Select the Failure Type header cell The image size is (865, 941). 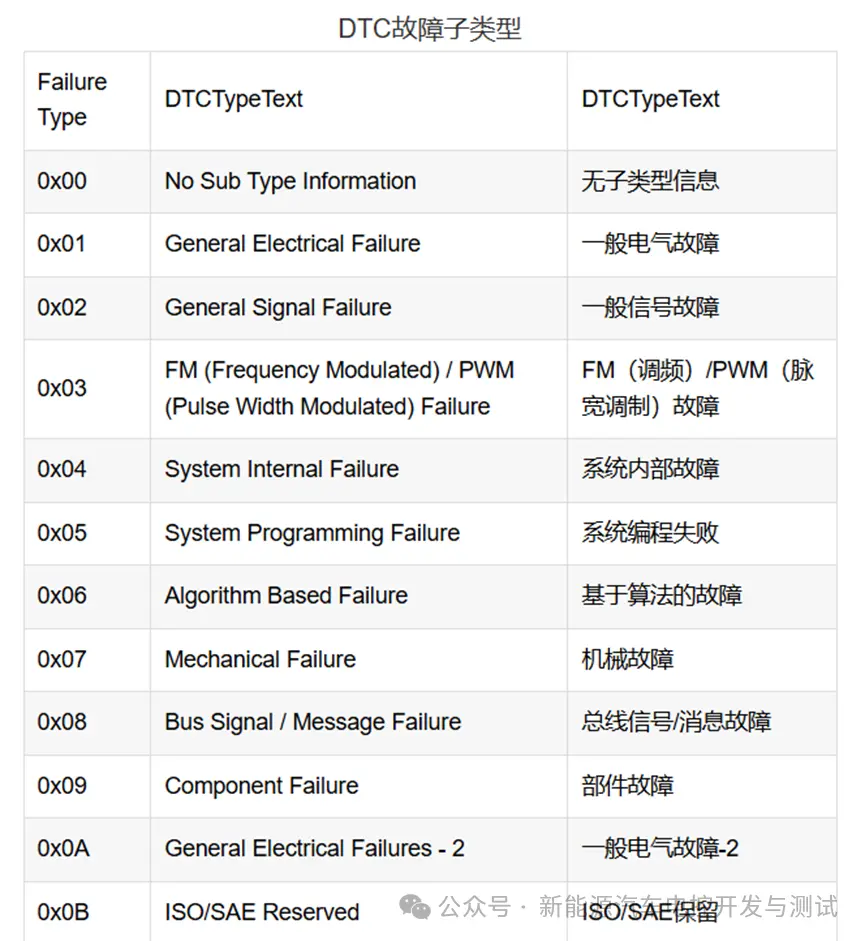click(87, 100)
